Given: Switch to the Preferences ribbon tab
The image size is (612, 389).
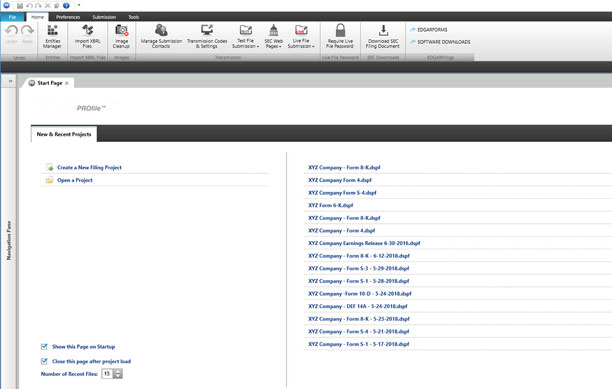Looking at the screenshot, I should 68,17.
